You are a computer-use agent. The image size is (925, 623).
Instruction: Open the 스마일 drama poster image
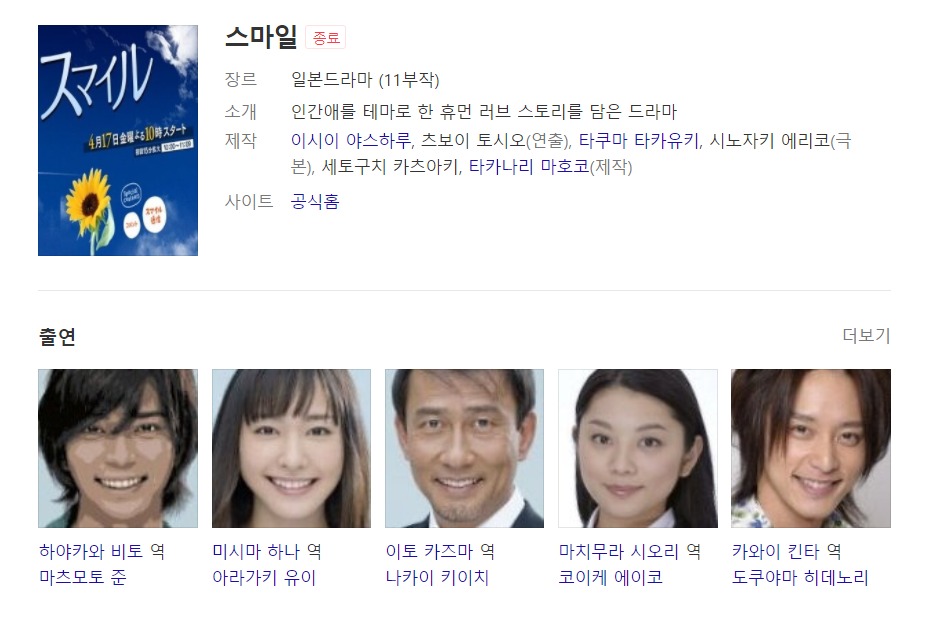click(118, 140)
